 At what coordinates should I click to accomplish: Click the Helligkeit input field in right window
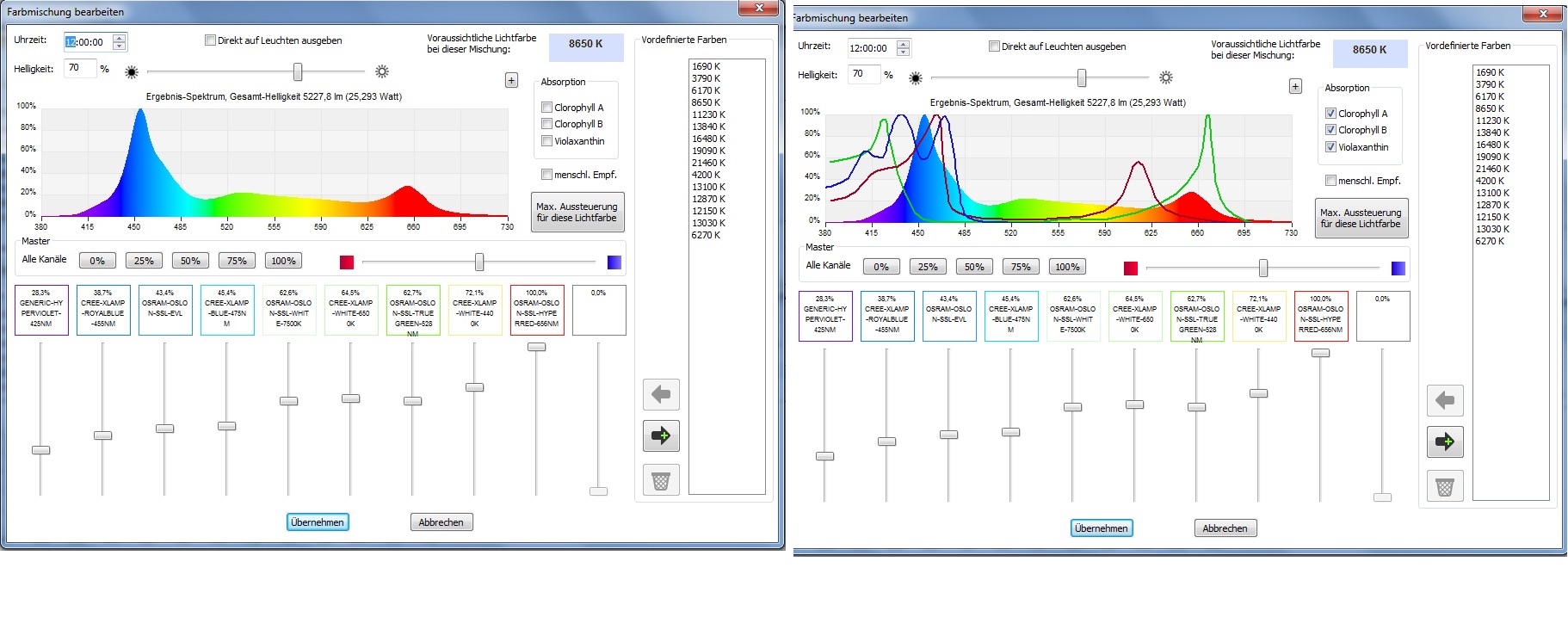863,75
